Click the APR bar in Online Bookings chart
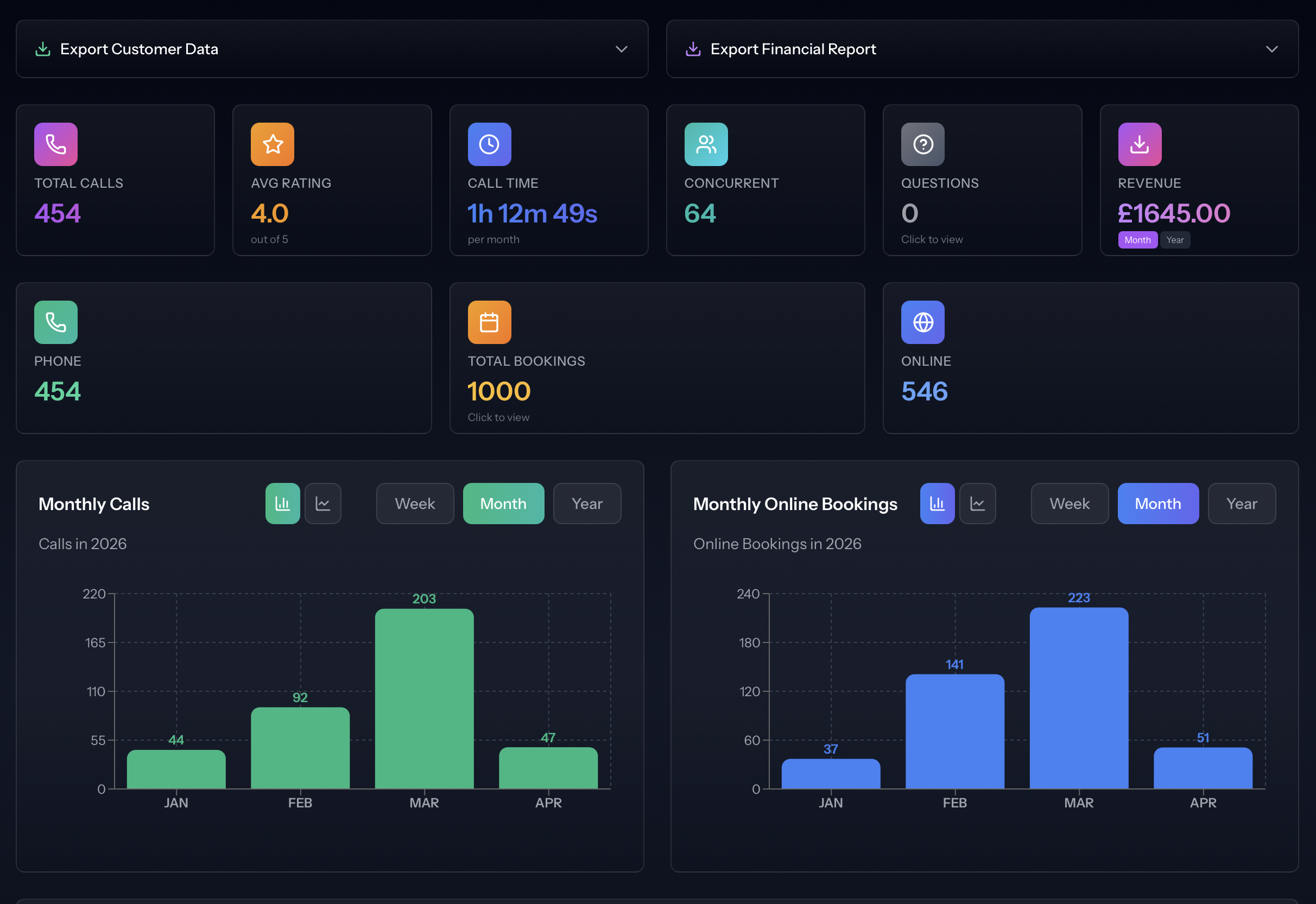1316x904 pixels. point(1203,767)
